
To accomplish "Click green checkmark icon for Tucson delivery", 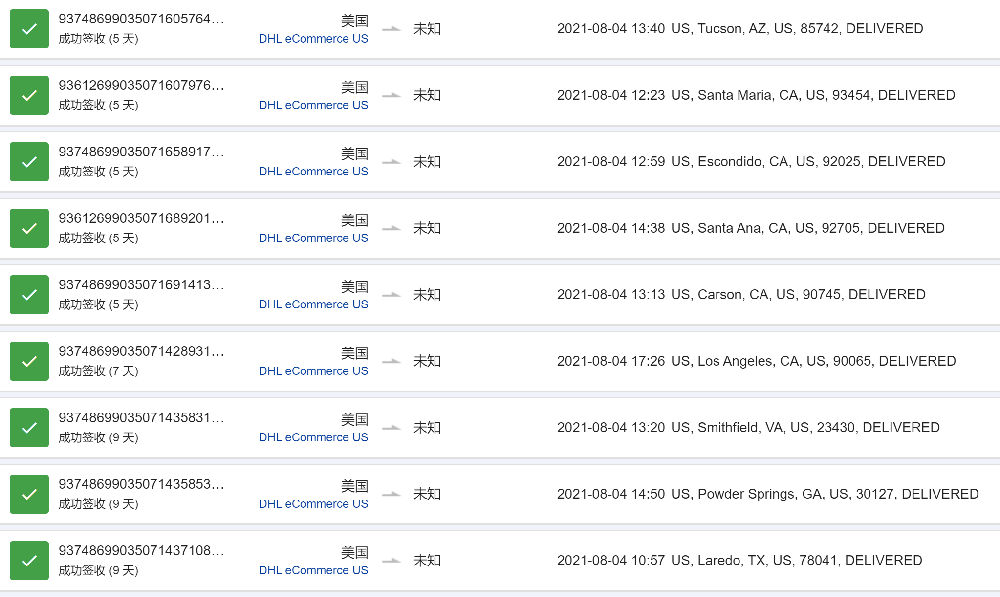I will coord(29,29).
